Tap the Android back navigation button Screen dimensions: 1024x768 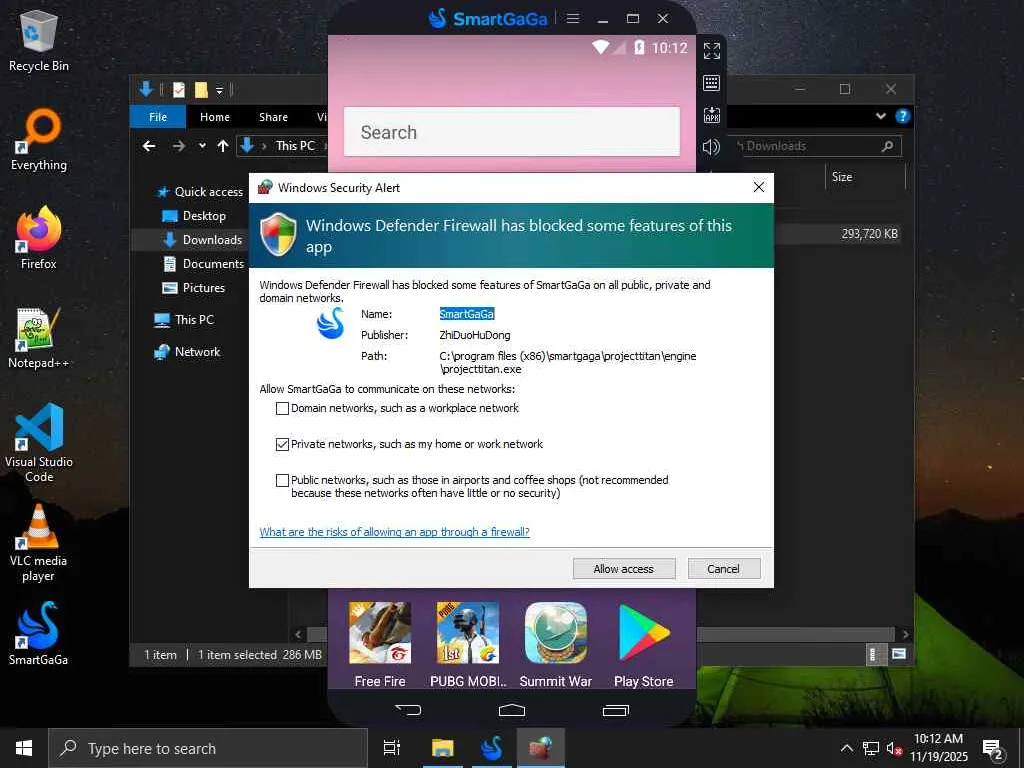(408, 710)
